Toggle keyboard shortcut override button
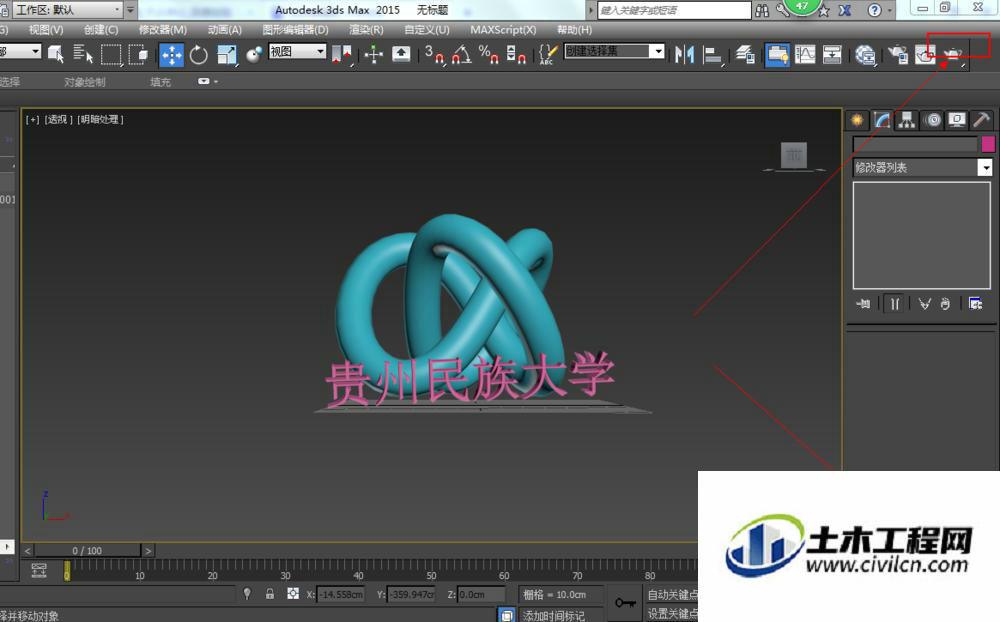The width and height of the screenshot is (1000, 622). [401, 54]
